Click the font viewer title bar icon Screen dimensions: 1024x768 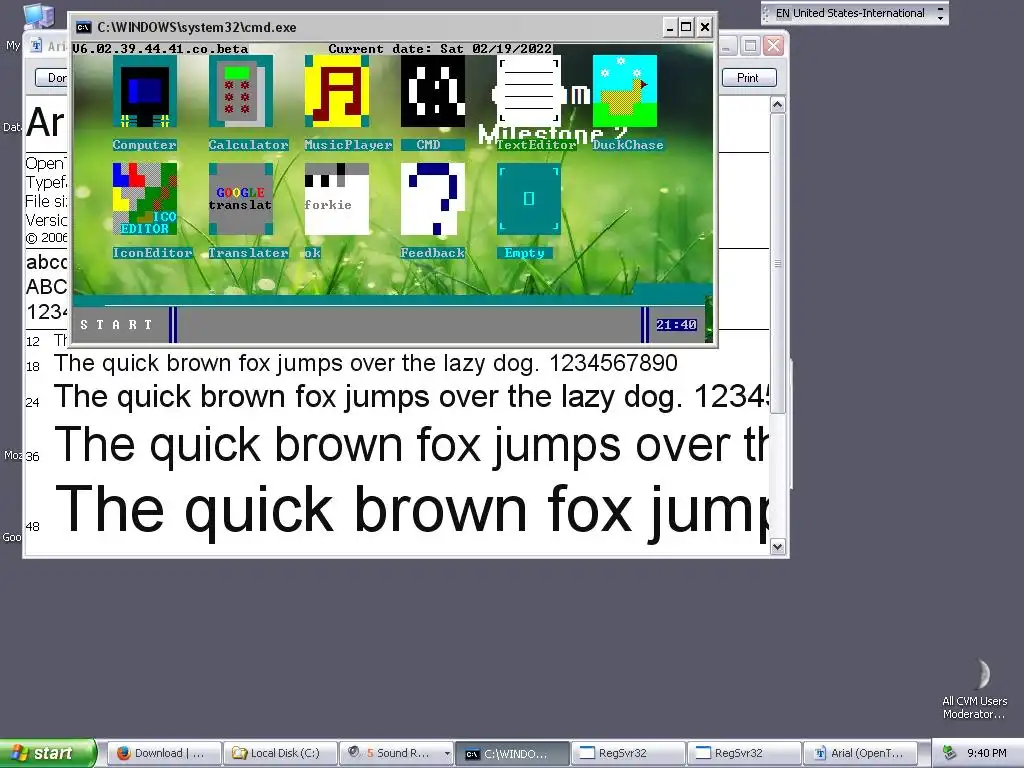37,46
